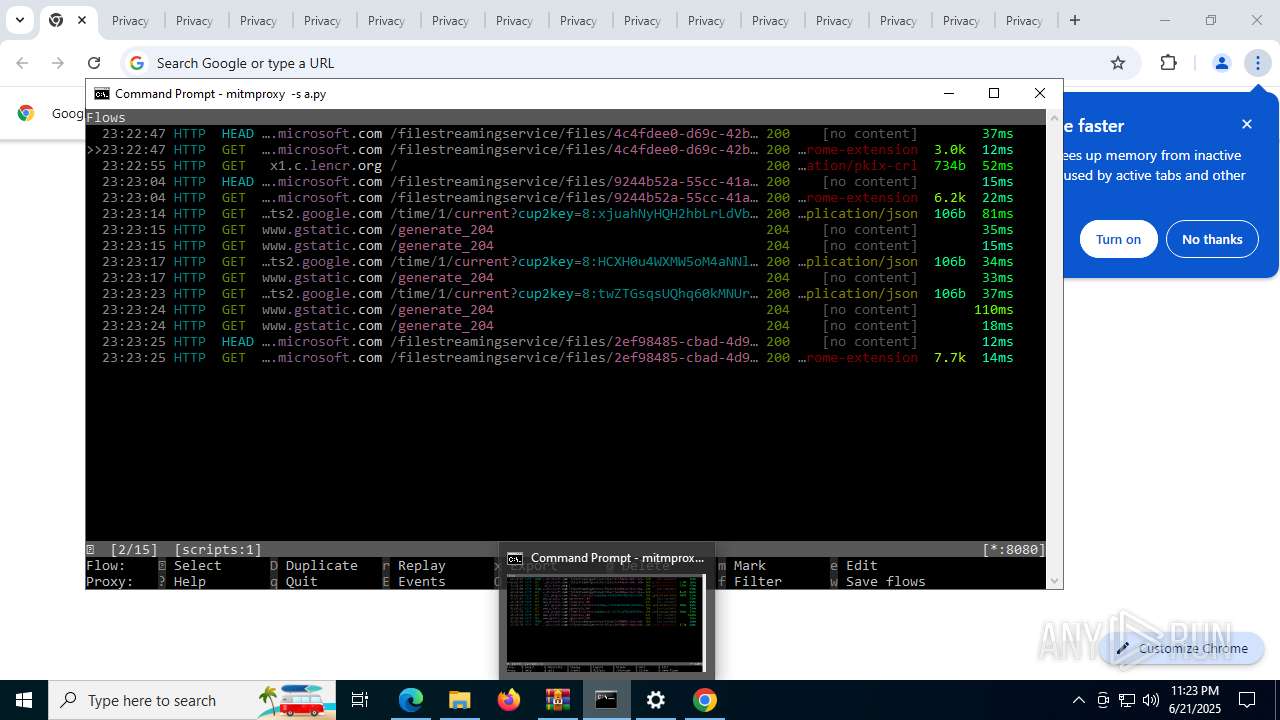Click the [scripts:1] status indicator
Viewport: 1280px width, 720px height.
tap(217, 550)
